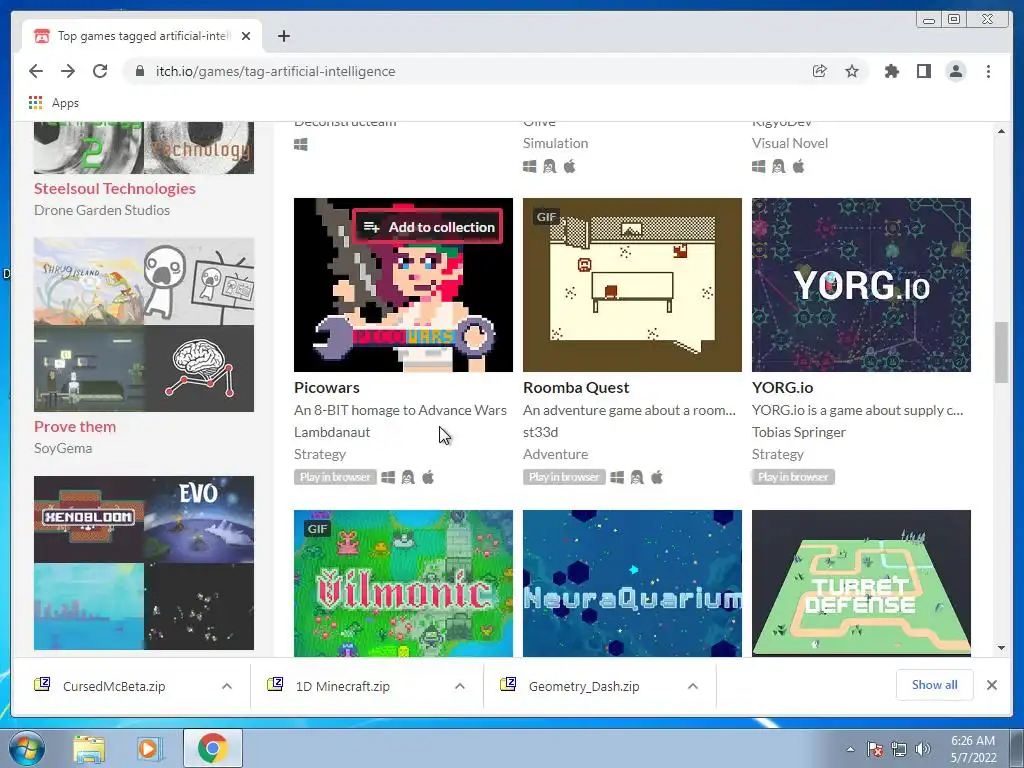View site information via the lock icon

(139, 71)
